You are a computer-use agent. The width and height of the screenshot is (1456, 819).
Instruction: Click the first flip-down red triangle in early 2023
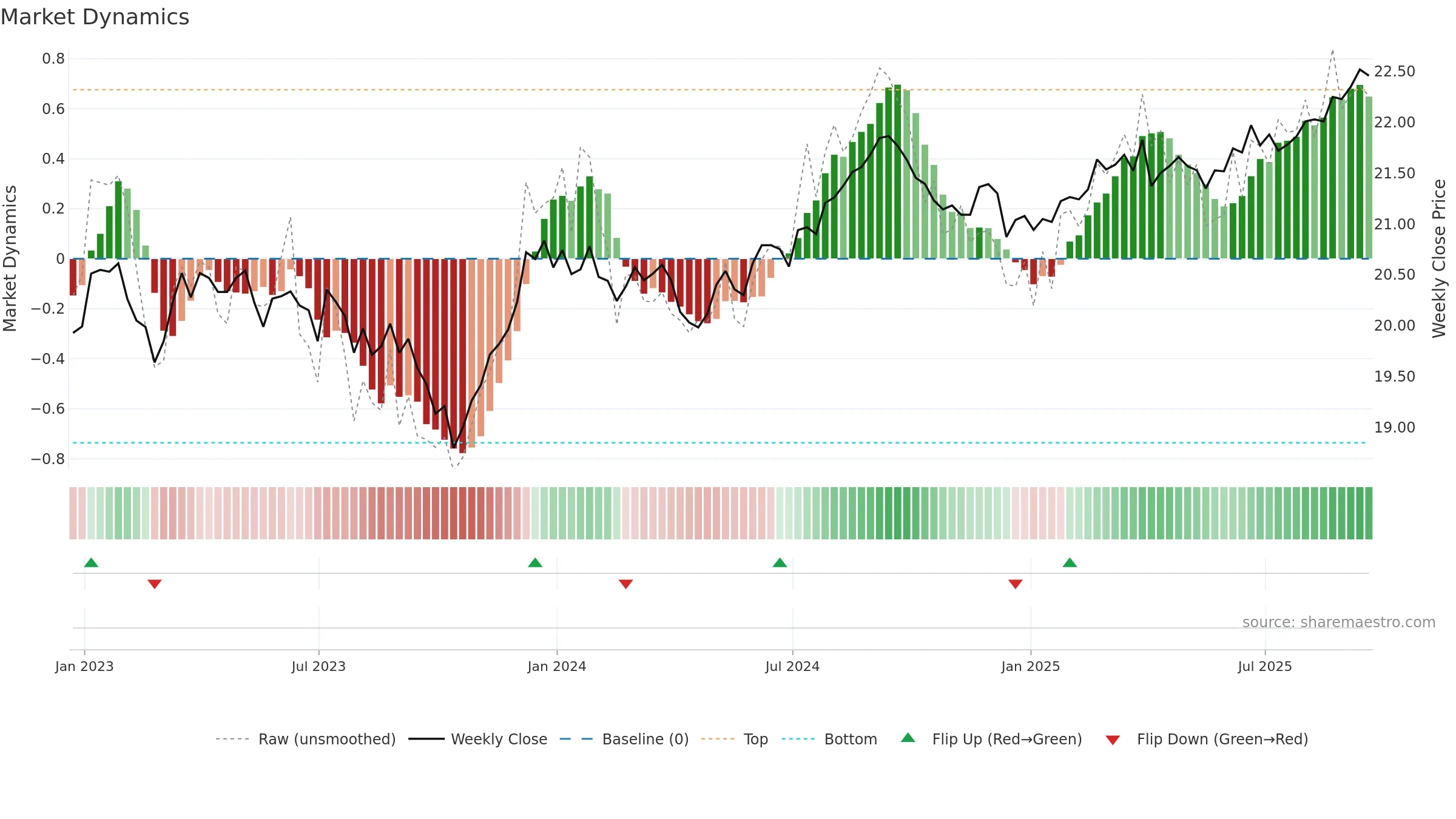(x=155, y=584)
